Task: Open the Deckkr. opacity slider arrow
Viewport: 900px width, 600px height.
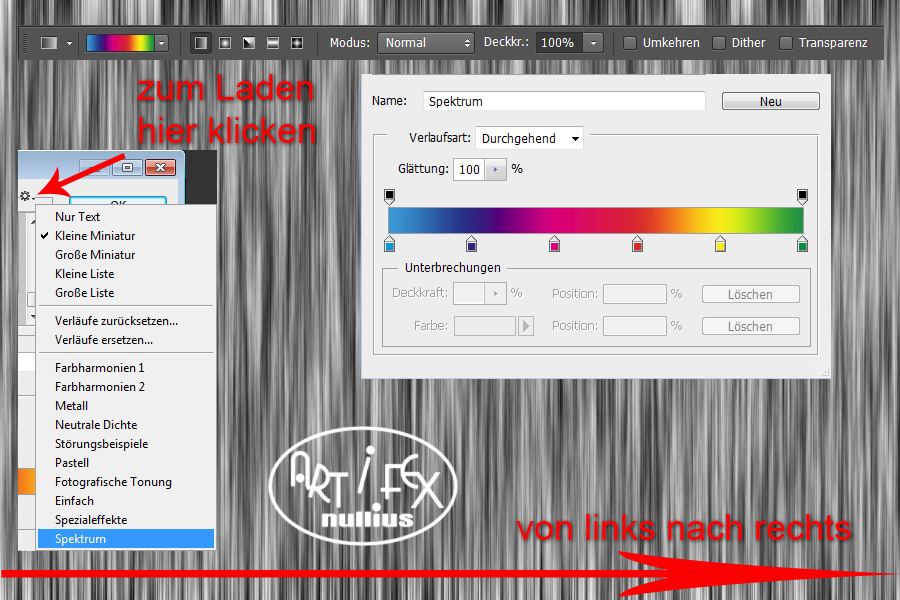Action: [593, 43]
